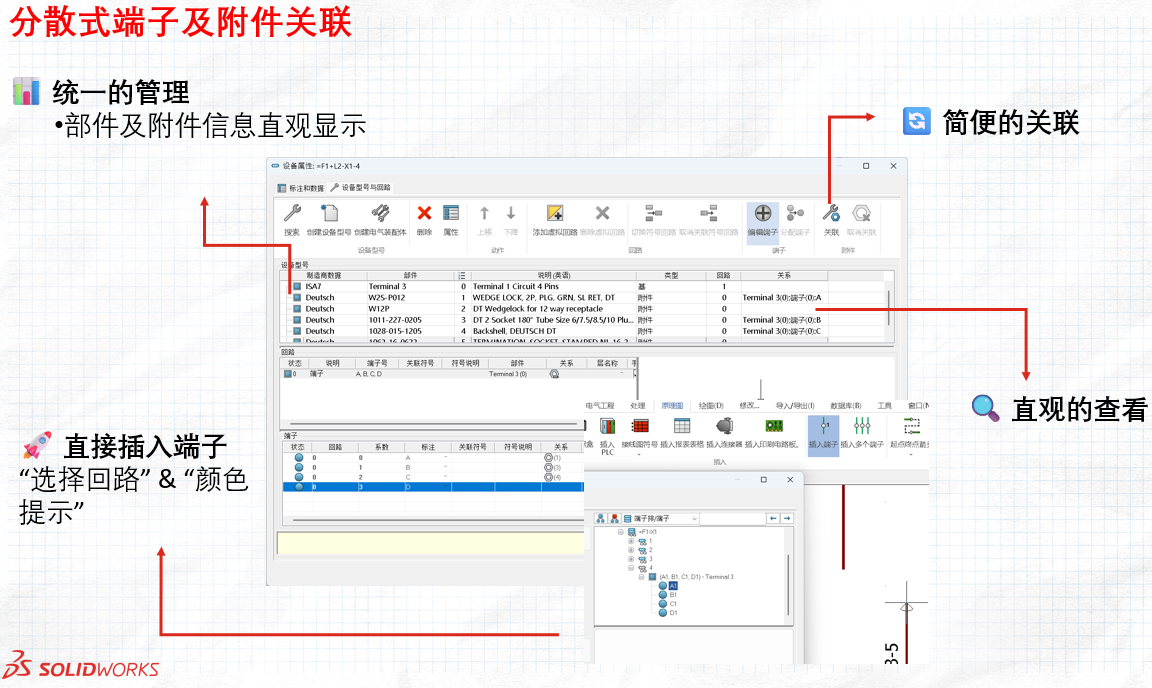Click the forward arrow button in selector

787,519
